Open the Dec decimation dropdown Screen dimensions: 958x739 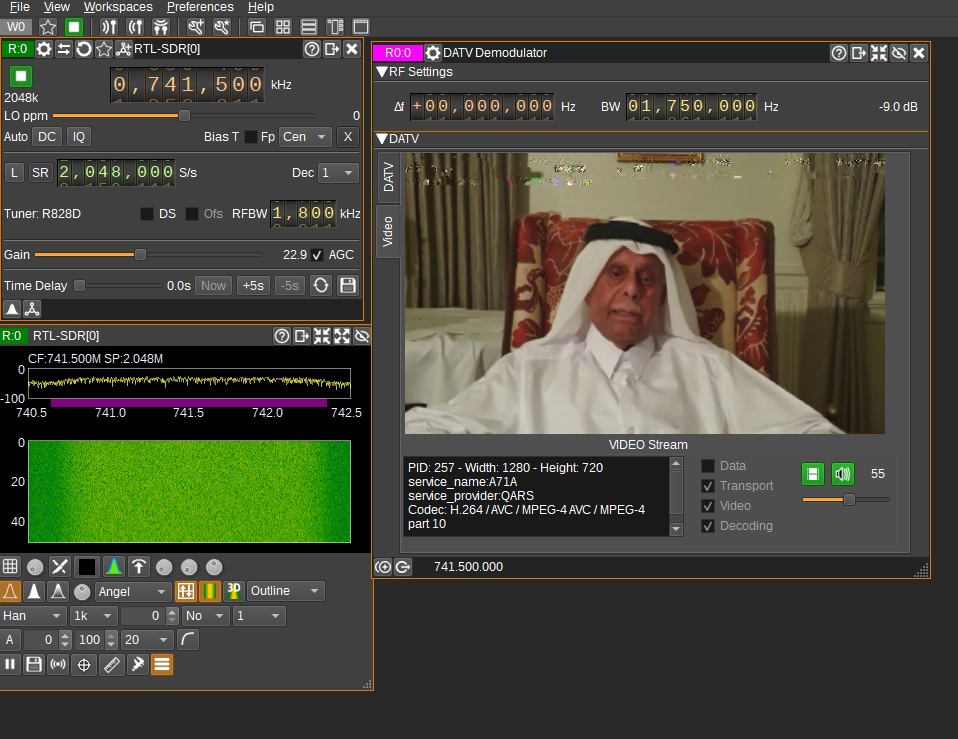coord(338,173)
